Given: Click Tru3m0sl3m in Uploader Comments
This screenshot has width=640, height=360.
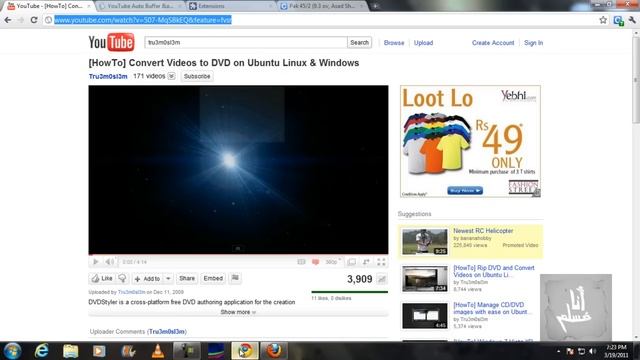Looking at the screenshot, I should pos(167,331).
